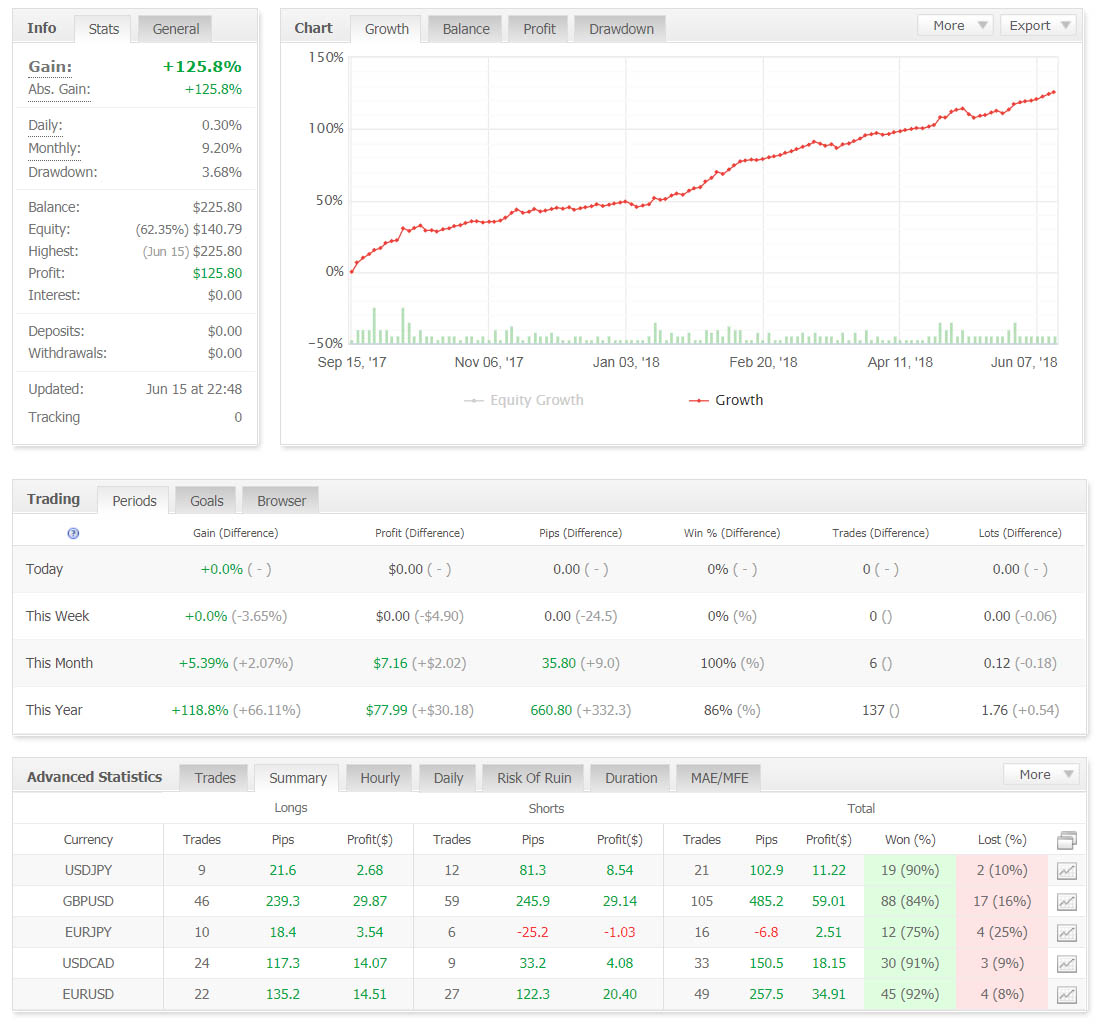
Task: Open the EURJPY row chart icon
Action: [x=1066, y=933]
